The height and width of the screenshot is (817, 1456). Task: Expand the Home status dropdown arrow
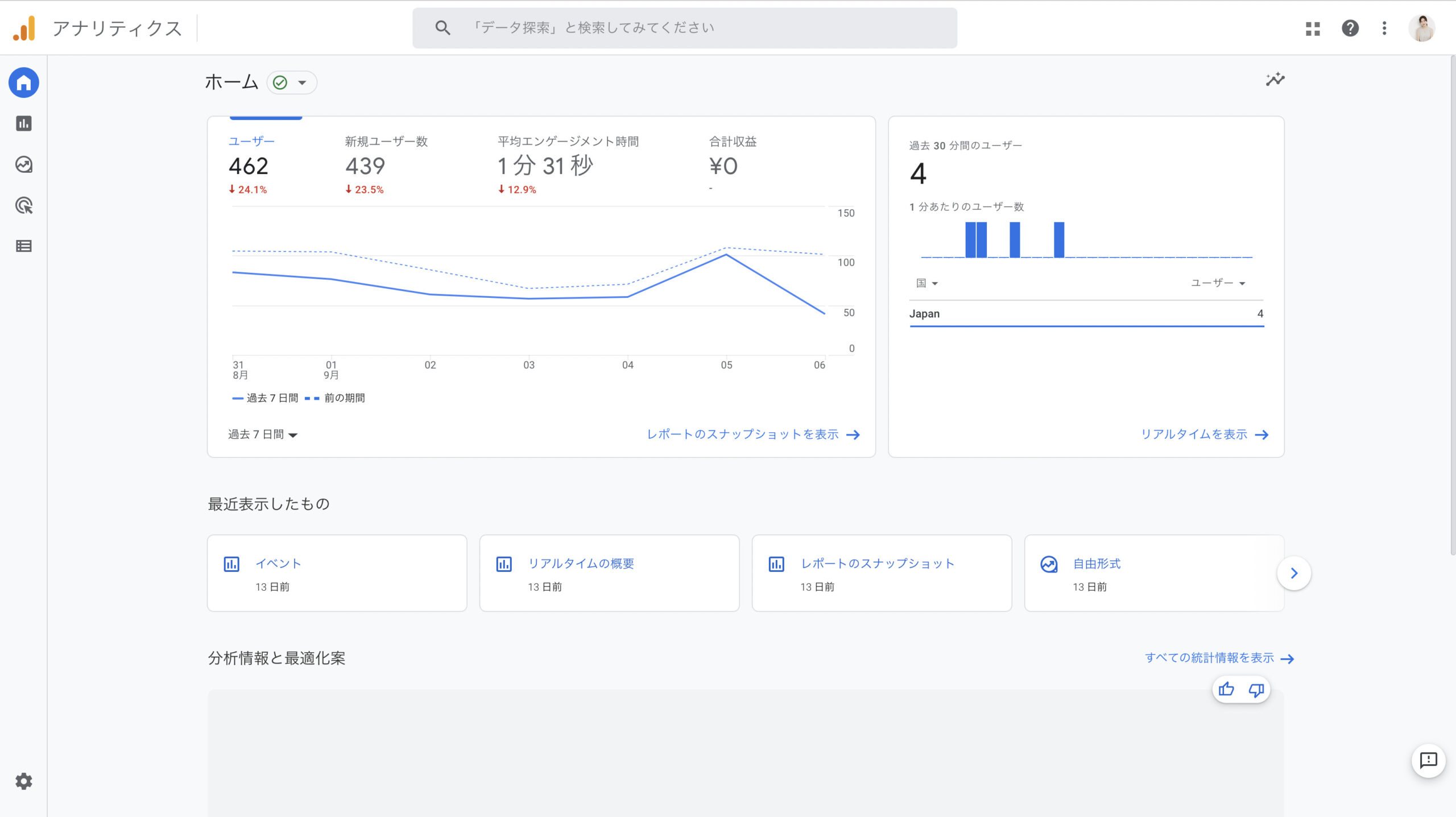click(302, 83)
